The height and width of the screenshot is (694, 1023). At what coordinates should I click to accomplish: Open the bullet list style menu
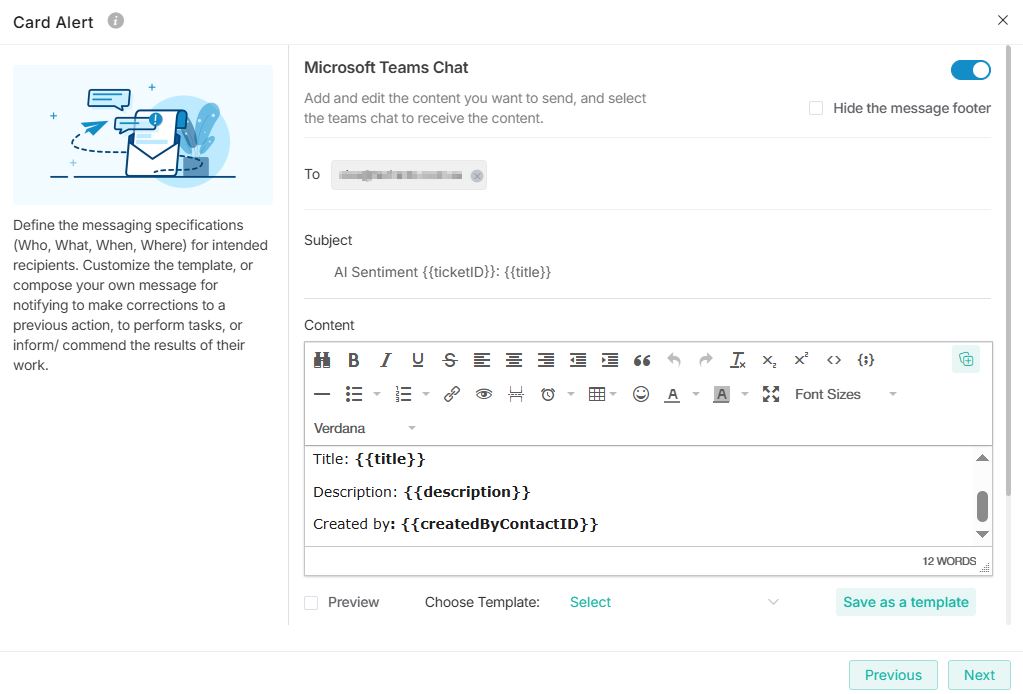377,394
